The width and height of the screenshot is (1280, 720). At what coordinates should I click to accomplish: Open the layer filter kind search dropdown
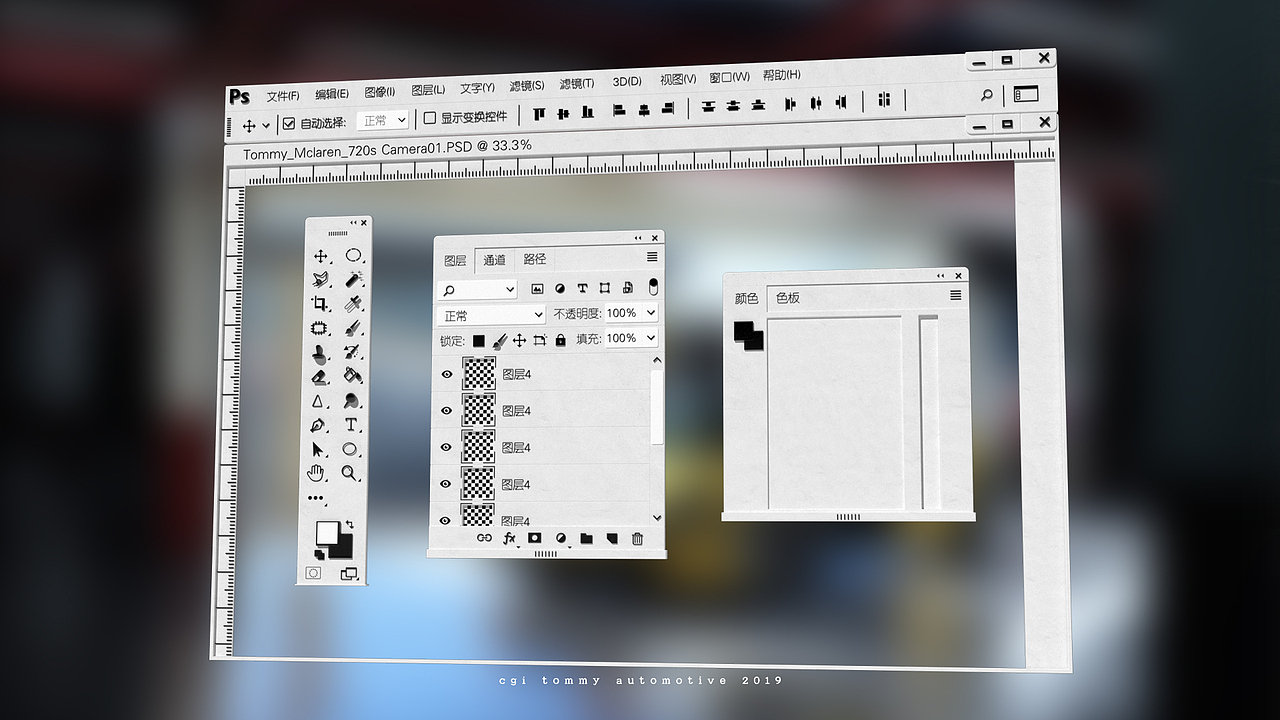477,290
